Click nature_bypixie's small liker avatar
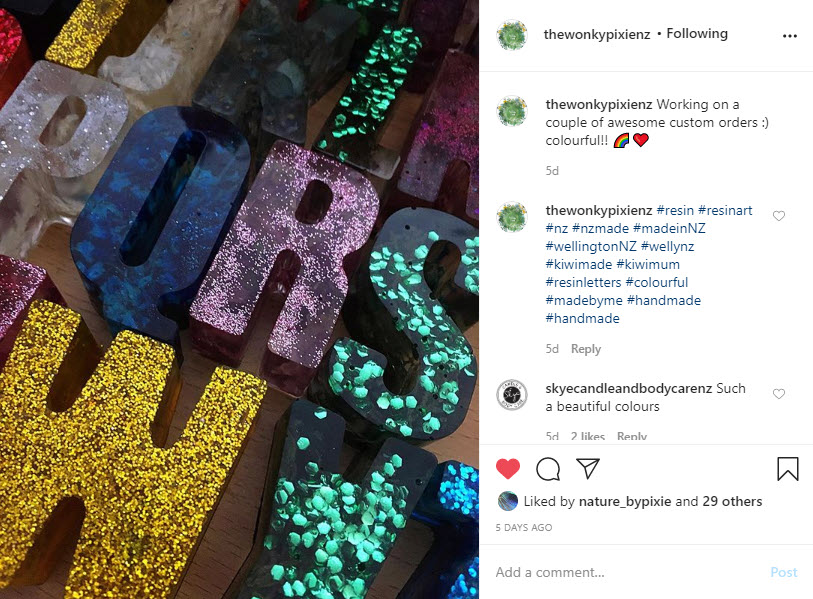 pos(508,501)
